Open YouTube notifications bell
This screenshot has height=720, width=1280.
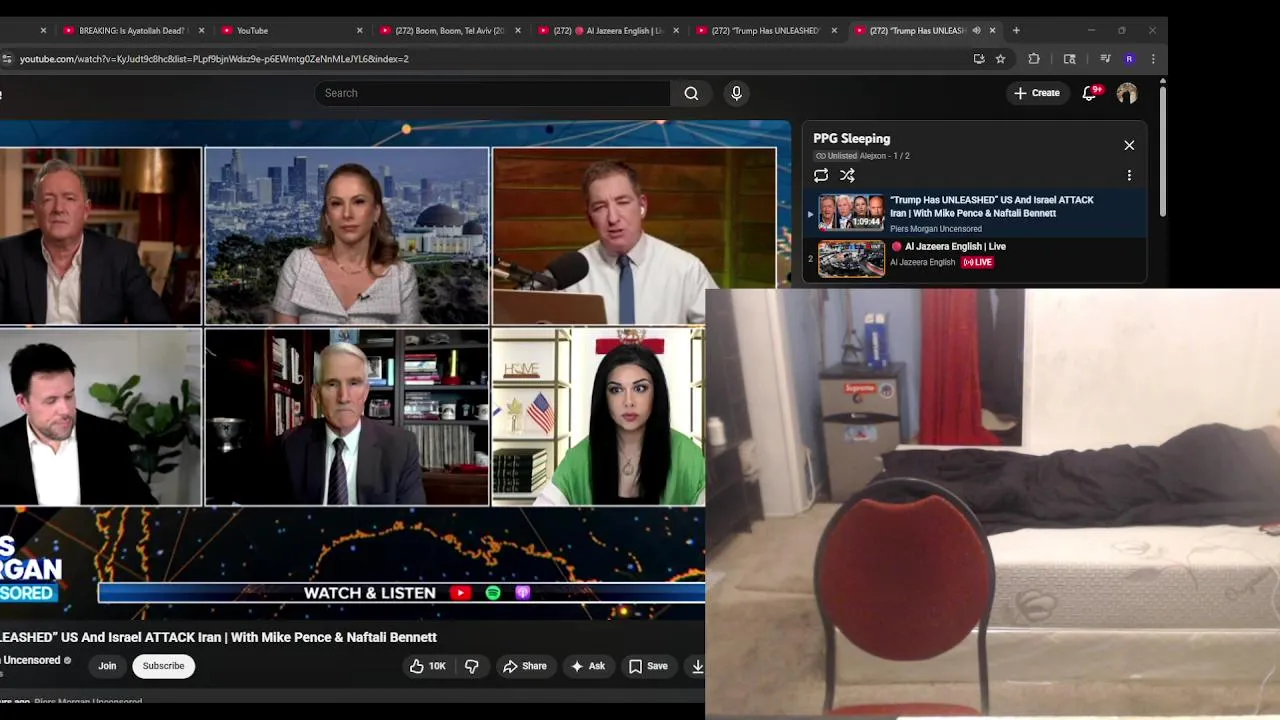pyautogui.click(x=1090, y=93)
